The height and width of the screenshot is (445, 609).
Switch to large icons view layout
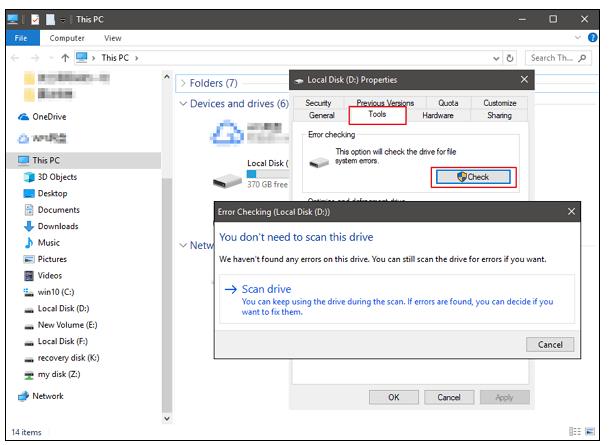point(590,431)
